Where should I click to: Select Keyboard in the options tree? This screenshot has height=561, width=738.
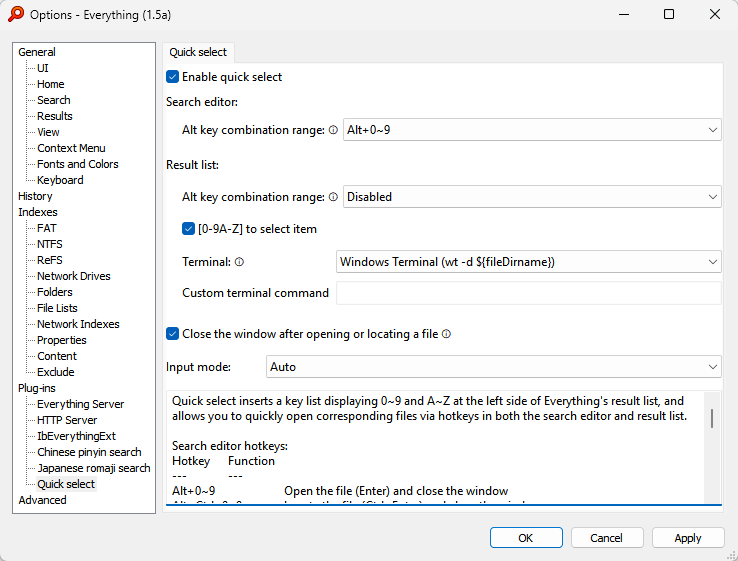[60, 180]
